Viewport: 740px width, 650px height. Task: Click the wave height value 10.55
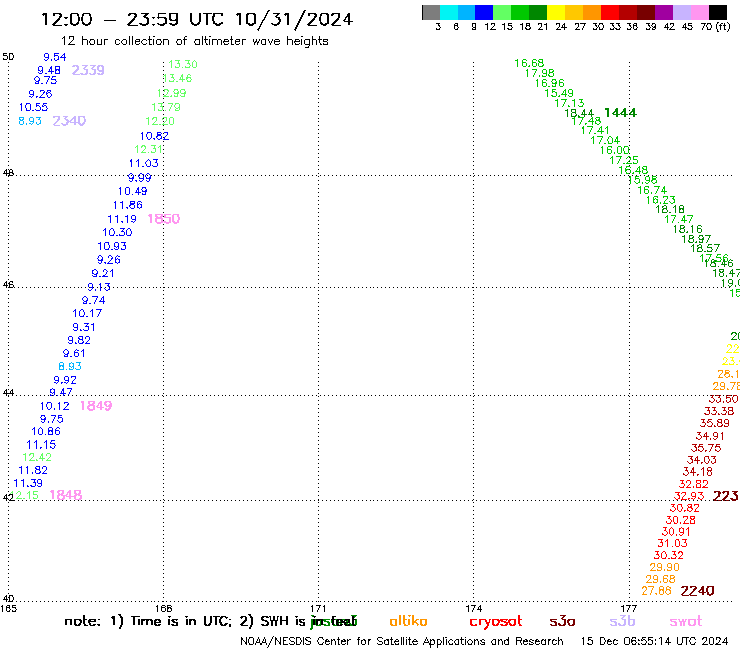click(x=33, y=107)
